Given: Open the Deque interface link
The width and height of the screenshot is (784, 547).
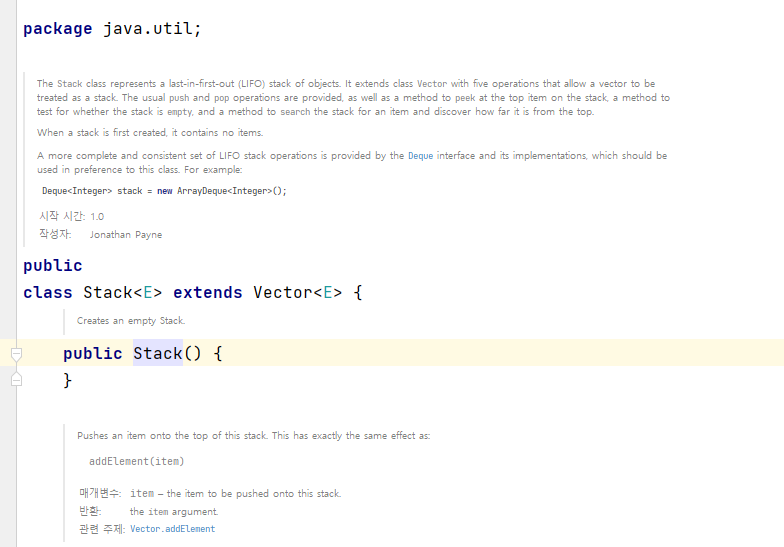Looking at the screenshot, I should pos(420,156).
